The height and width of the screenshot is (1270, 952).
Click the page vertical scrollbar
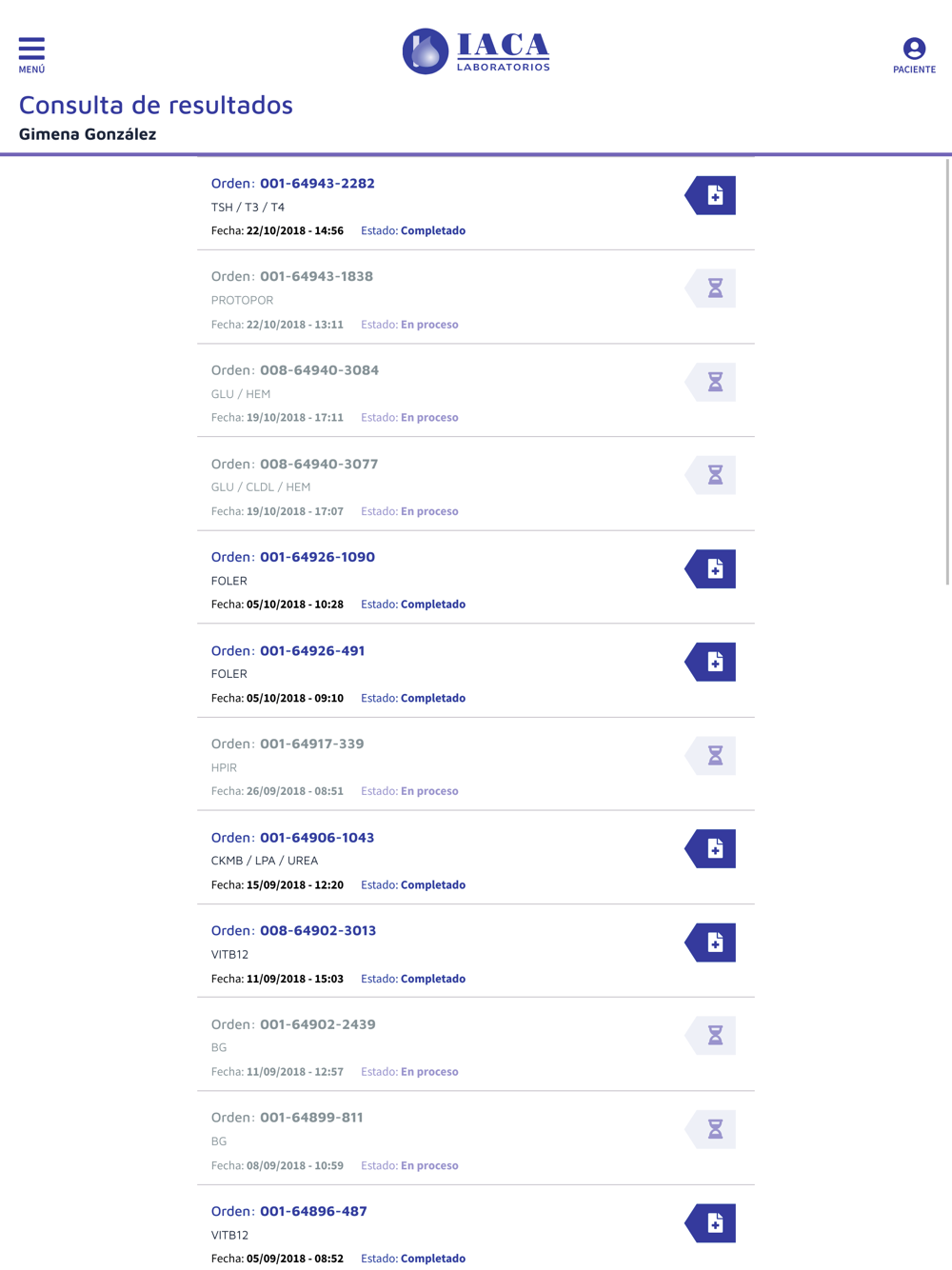point(947,371)
